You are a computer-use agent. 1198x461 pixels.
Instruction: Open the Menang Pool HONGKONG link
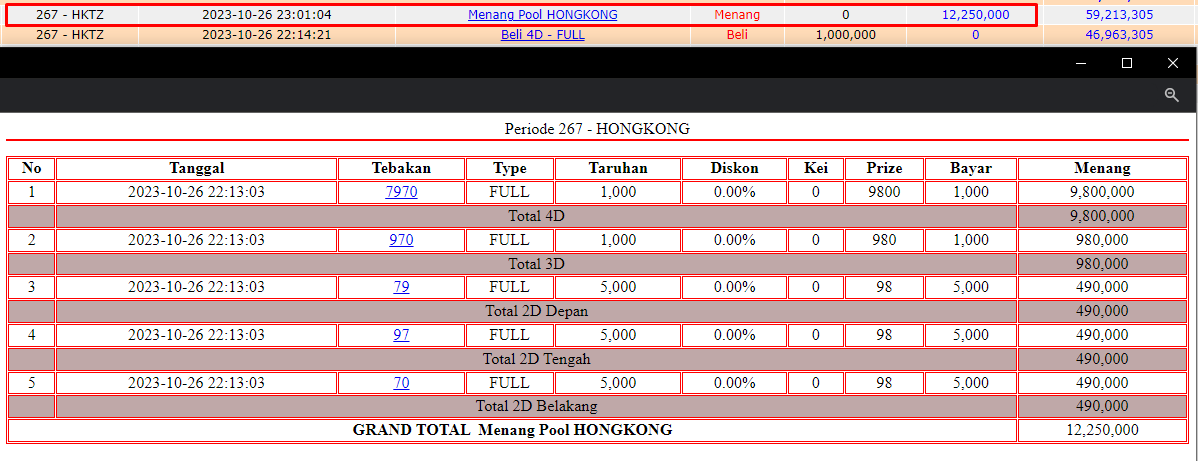[542, 15]
